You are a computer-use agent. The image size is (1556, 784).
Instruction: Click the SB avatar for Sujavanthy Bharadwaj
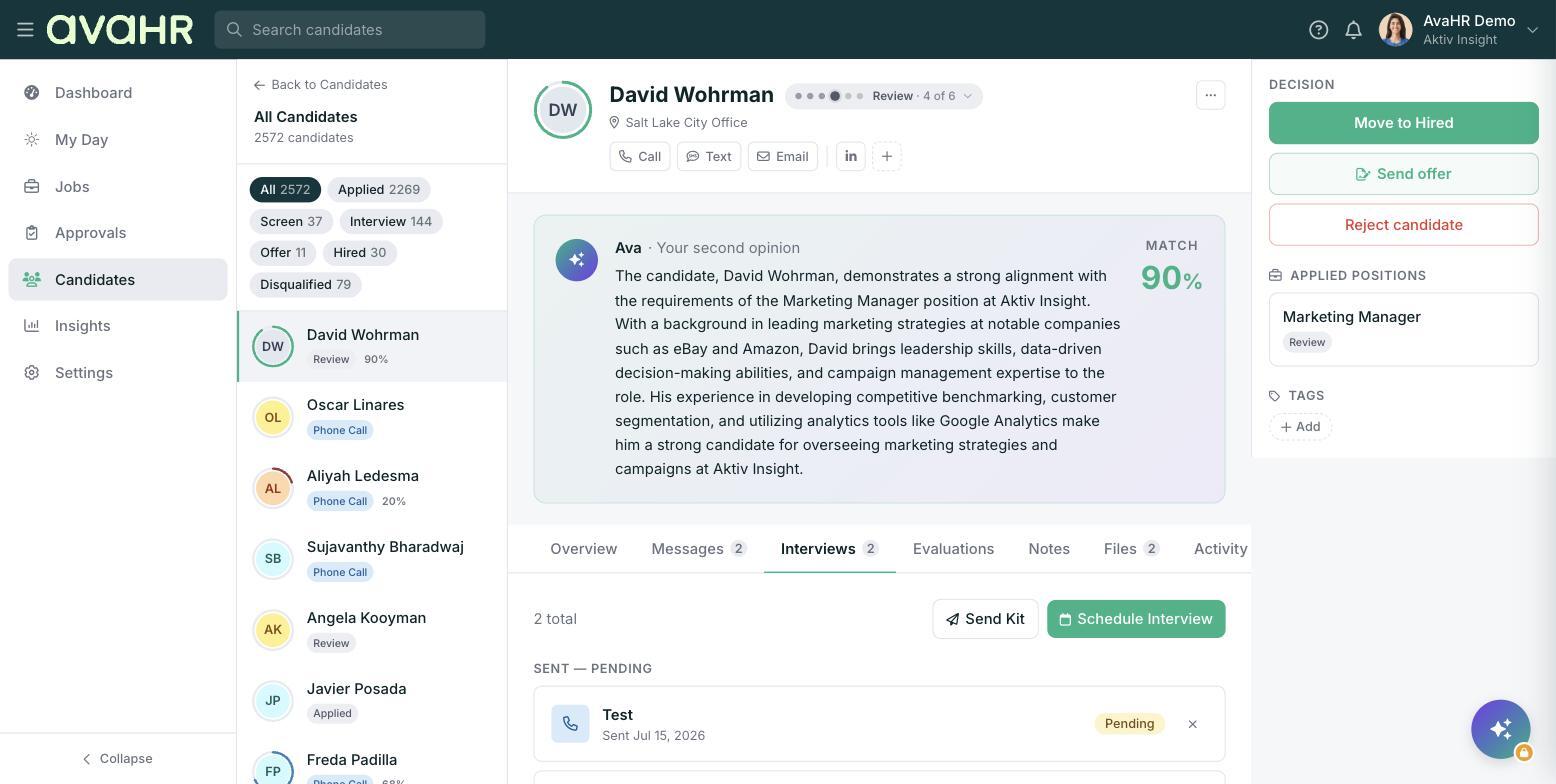[x=273, y=559]
